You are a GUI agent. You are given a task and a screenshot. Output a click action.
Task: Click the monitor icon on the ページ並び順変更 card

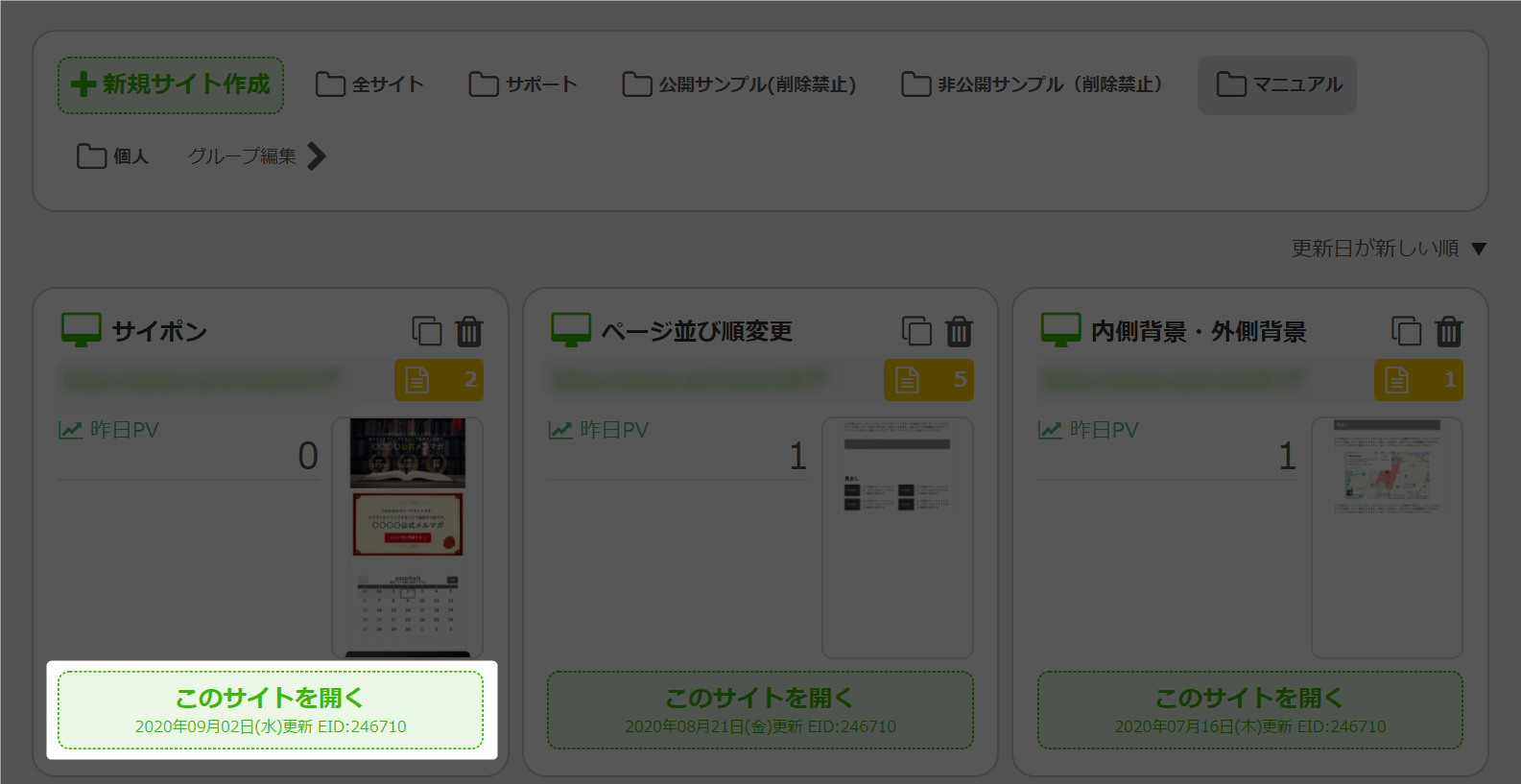[x=571, y=330]
